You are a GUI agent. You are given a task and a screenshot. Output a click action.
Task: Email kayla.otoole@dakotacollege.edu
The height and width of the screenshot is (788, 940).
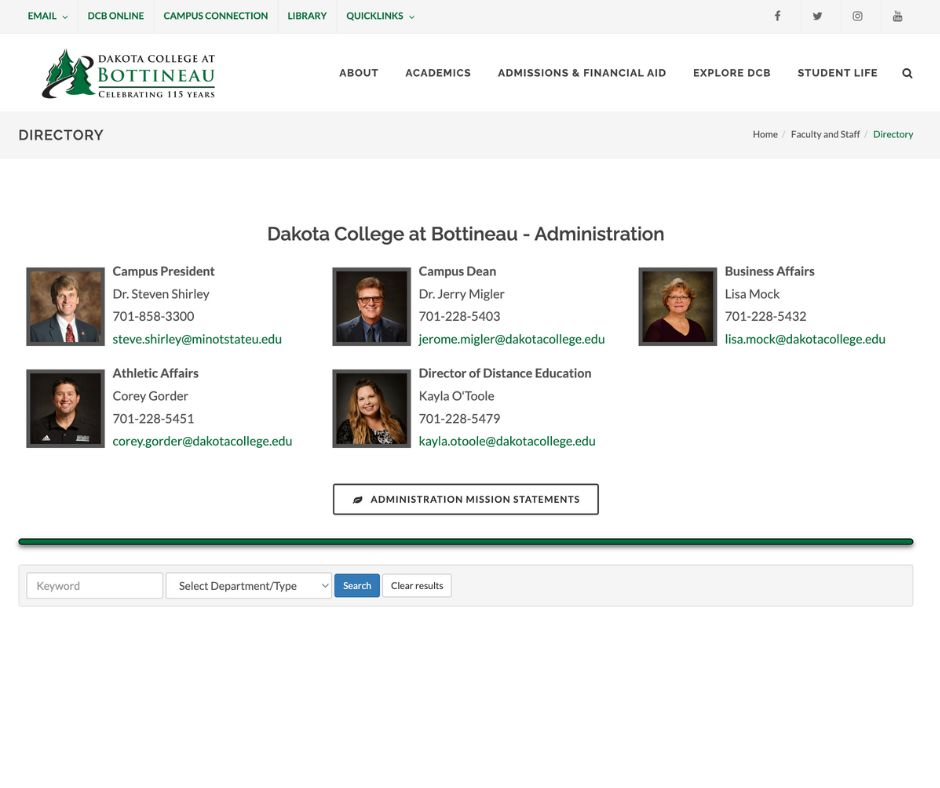(x=507, y=441)
